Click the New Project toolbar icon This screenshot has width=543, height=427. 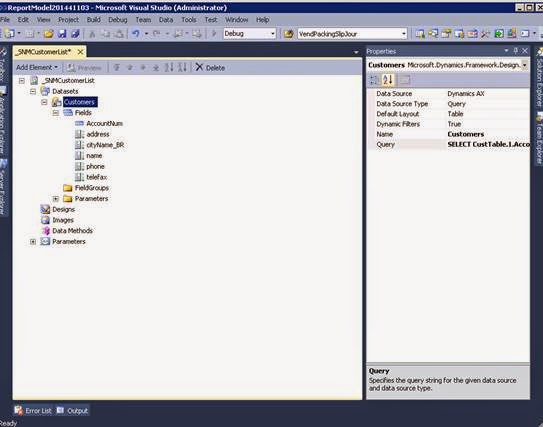coord(10,34)
